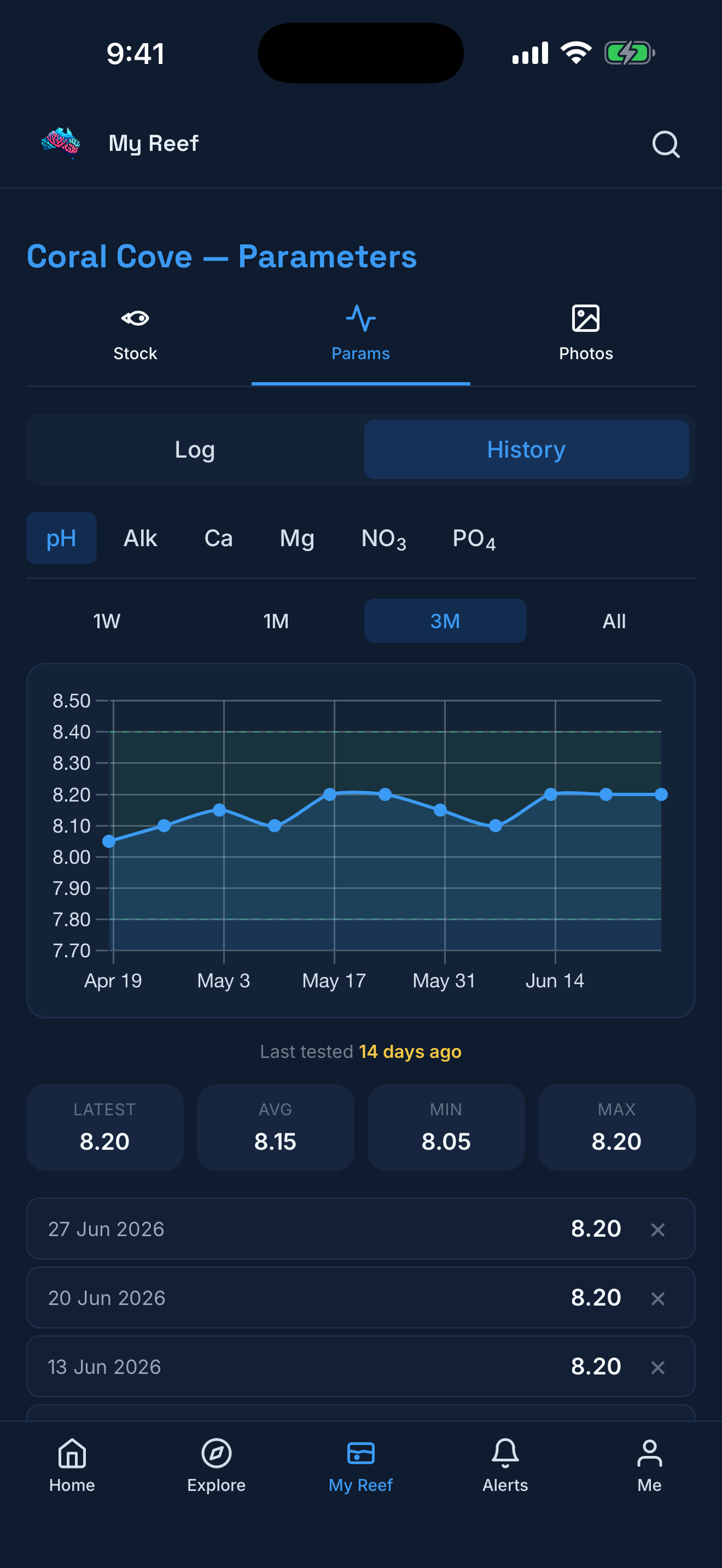Tap the May 17 axis label
This screenshot has width=722, height=1568.
coord(334,981)
